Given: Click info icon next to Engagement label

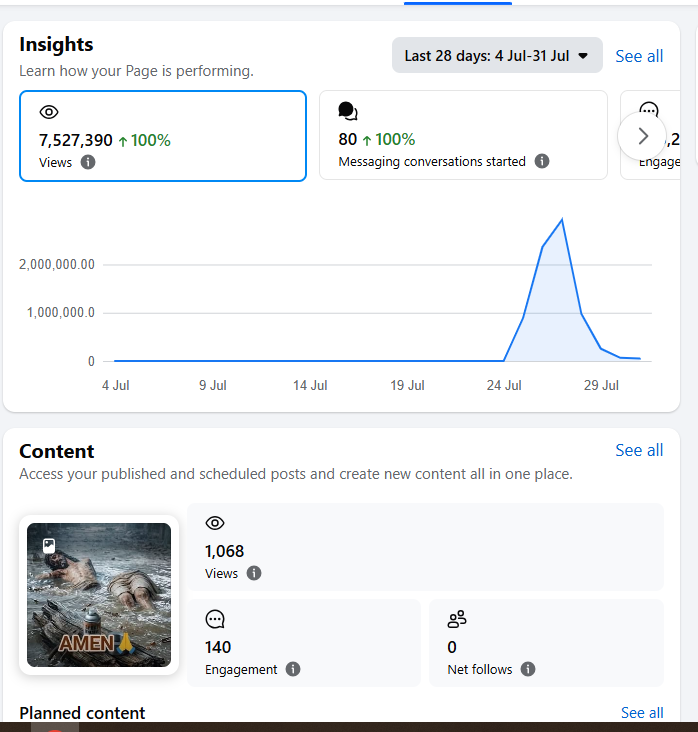Looking at the screenshot, I should tap(293, 669).
